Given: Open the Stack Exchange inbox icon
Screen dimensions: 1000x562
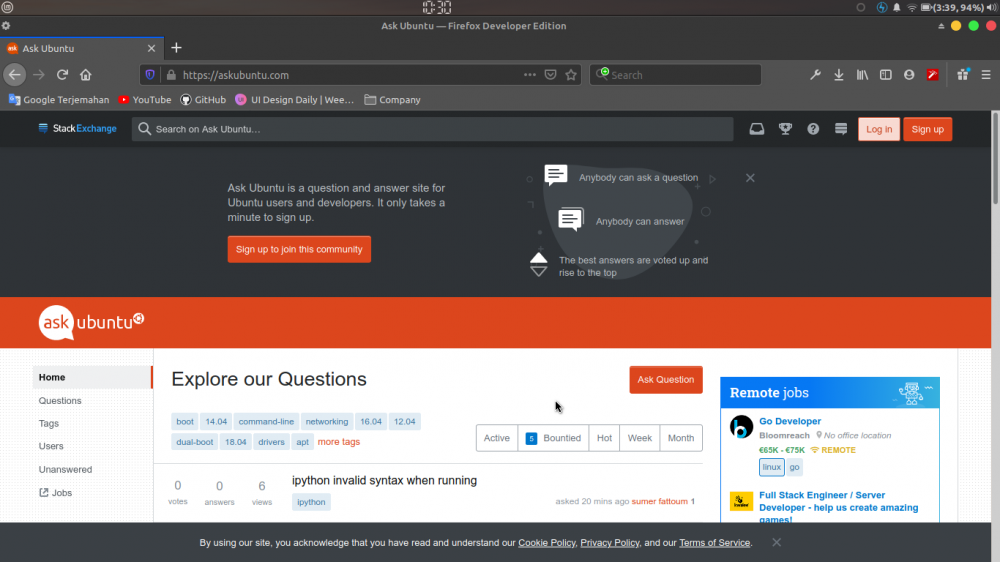Looking at the screenshot, I should point(756,129).
